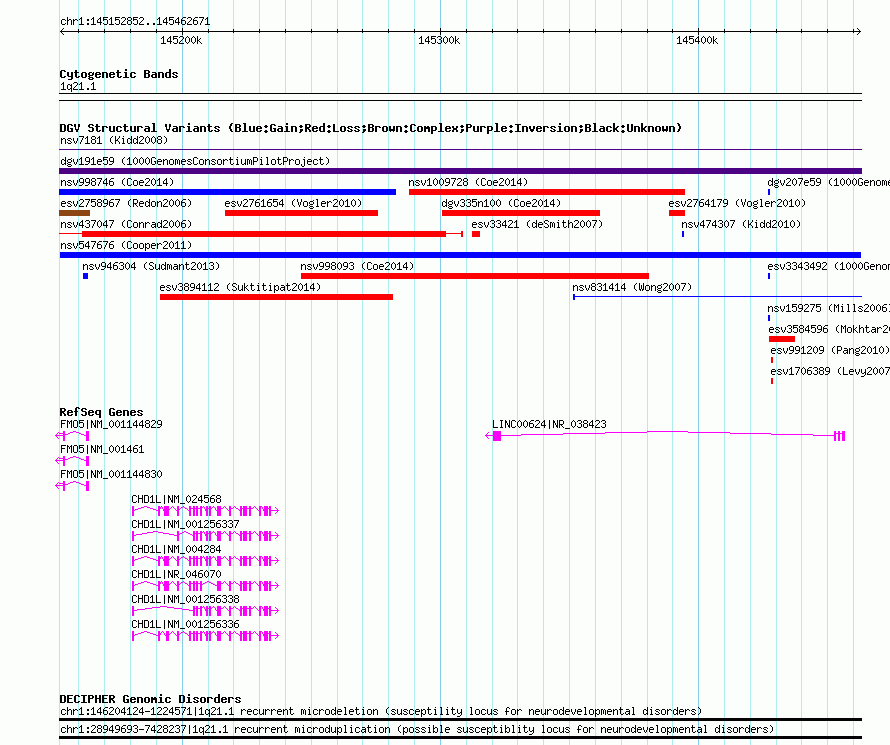The width and height of the screenshot is (890, 745).
Task: Click the esv3894112 (Suktitipat2014) red bar
Action: pos(276,297)
